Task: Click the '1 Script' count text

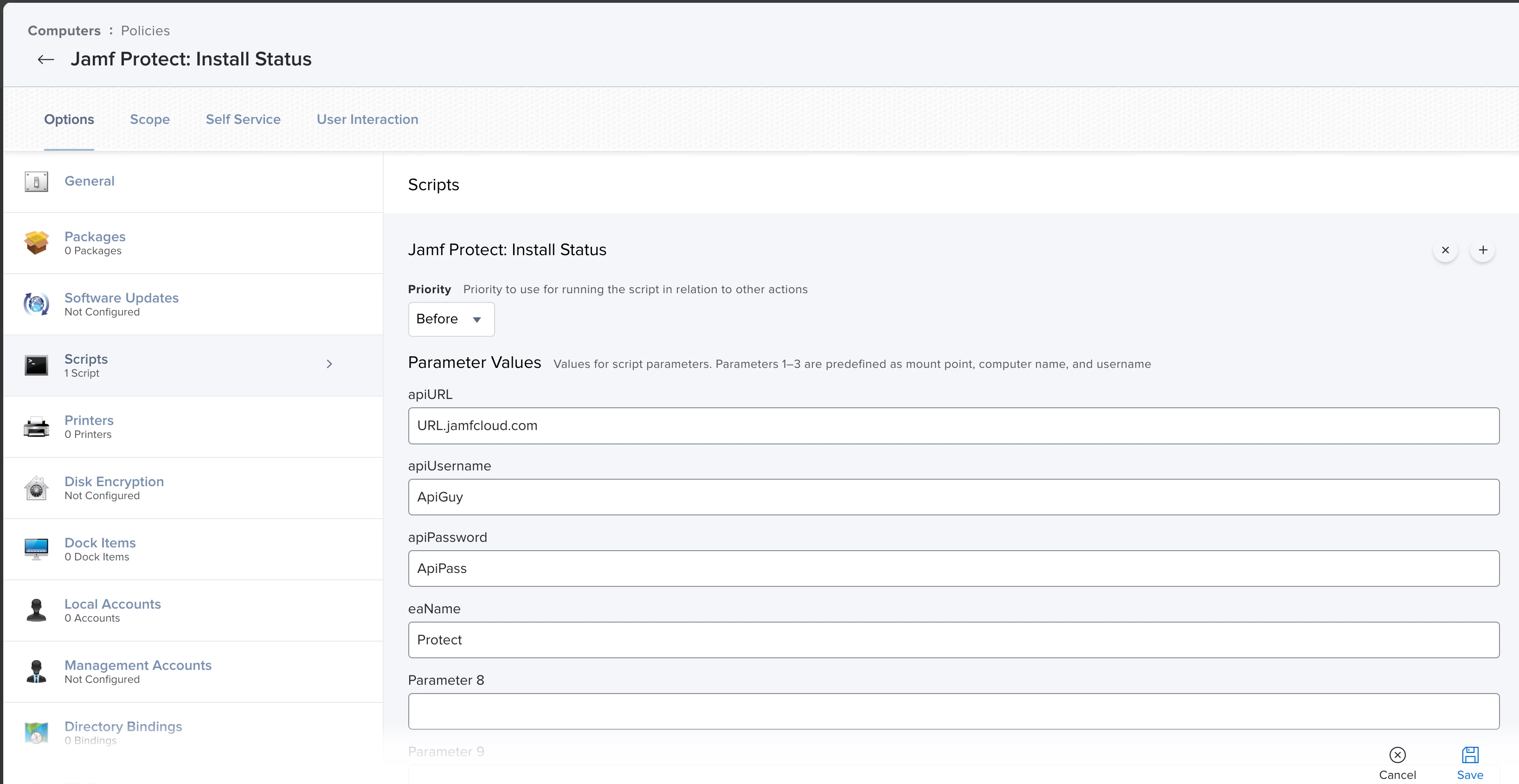Action: [x=82, y=373]
